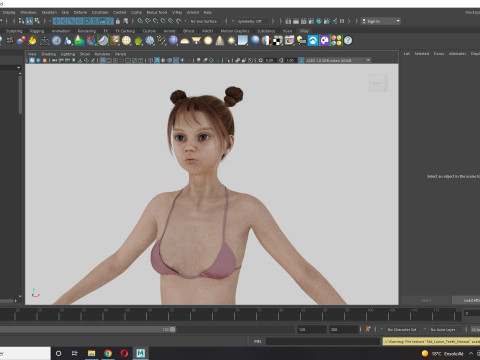
Task: Open the viewport Lighting menu
Action: coord(68,54)
